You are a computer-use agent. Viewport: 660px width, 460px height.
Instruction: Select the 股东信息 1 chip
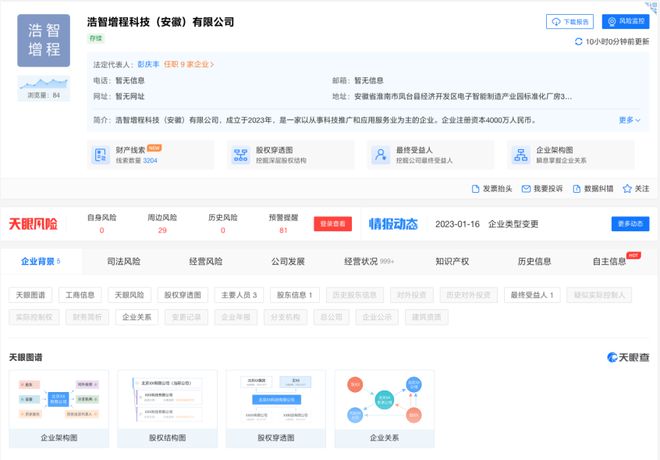(x=295, y=295)
